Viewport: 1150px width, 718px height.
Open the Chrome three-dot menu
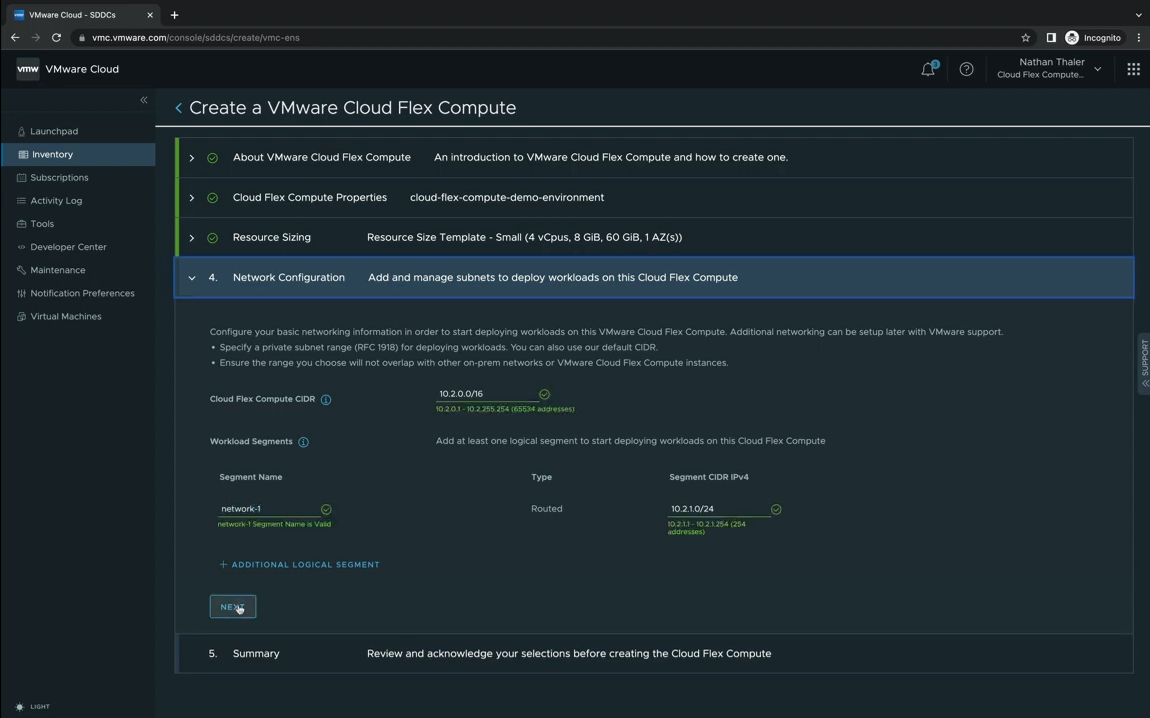(x=1139, y=37)
